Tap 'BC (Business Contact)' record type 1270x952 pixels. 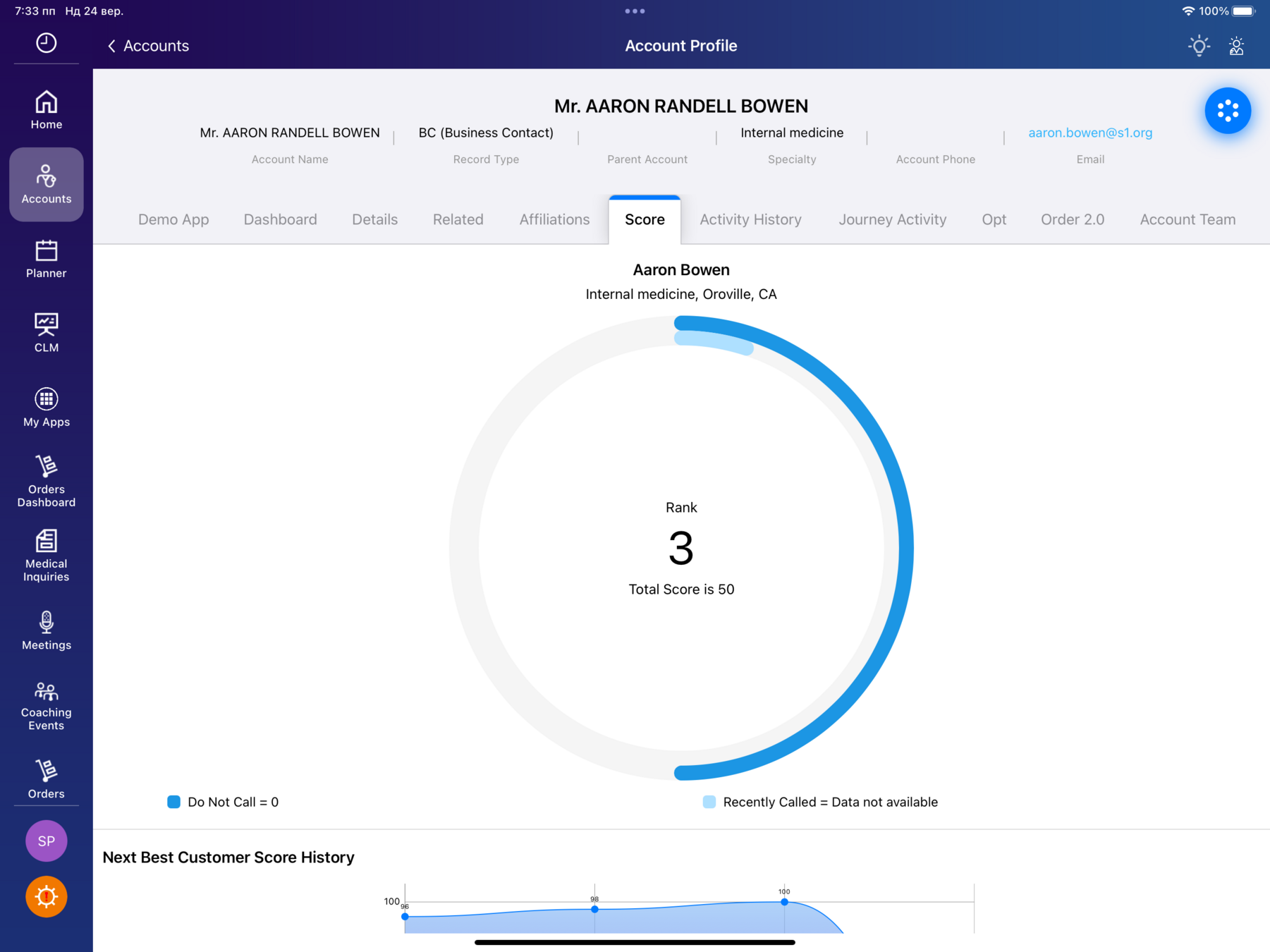pyautogui.click(x=486, y=133)
